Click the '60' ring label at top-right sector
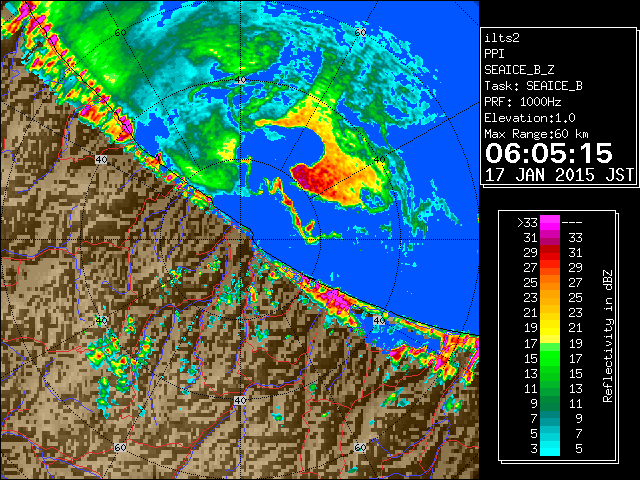The image size is (640, 480). click(360, 32)
